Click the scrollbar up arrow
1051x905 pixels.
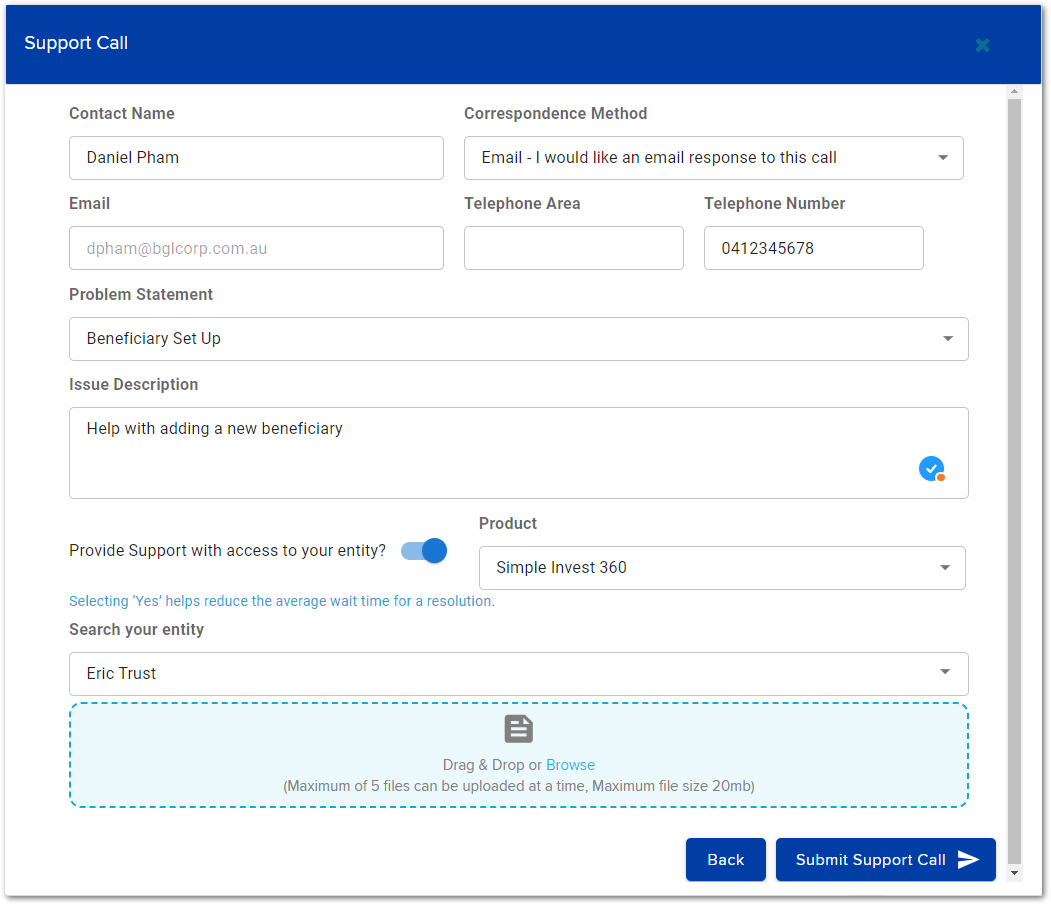(x=1014, y=91)
